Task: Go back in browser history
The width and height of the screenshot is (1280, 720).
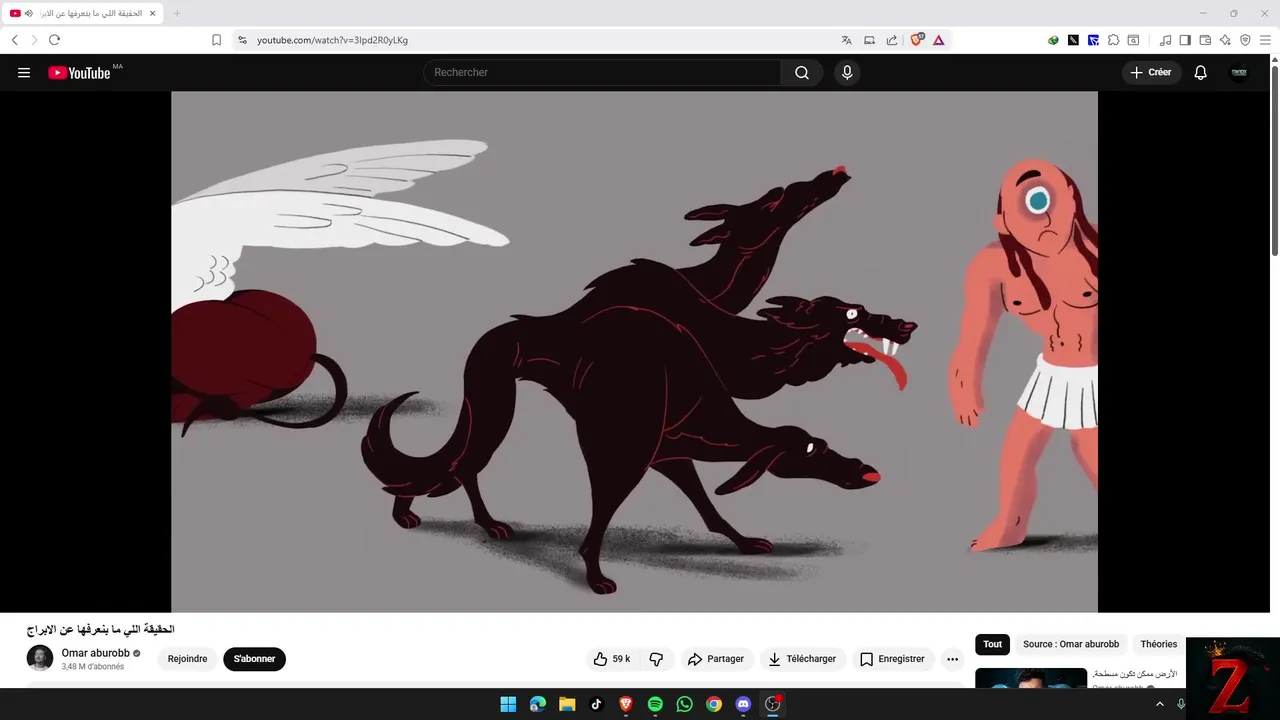Action: click(x=14, y=40)
